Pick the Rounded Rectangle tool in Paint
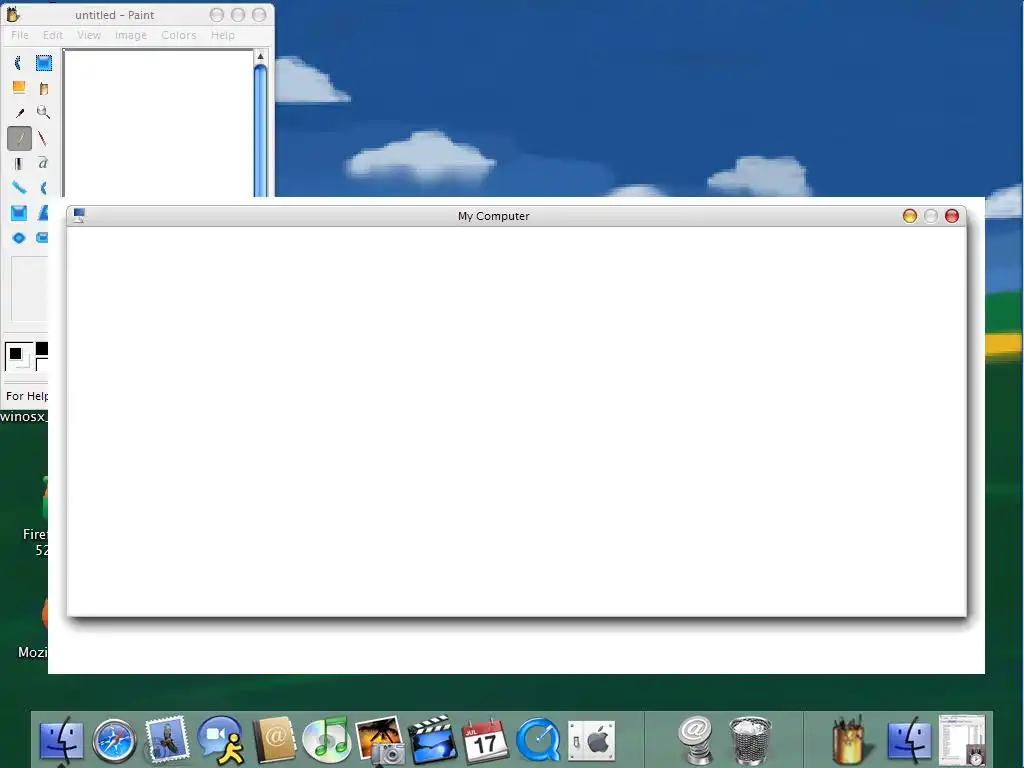Image resolution: width=1024 pixels, height=768 pixels. pos(42,238)
